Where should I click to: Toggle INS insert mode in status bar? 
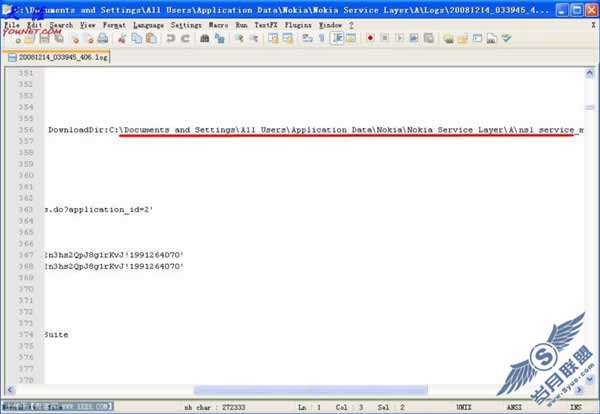coord(576,407)
